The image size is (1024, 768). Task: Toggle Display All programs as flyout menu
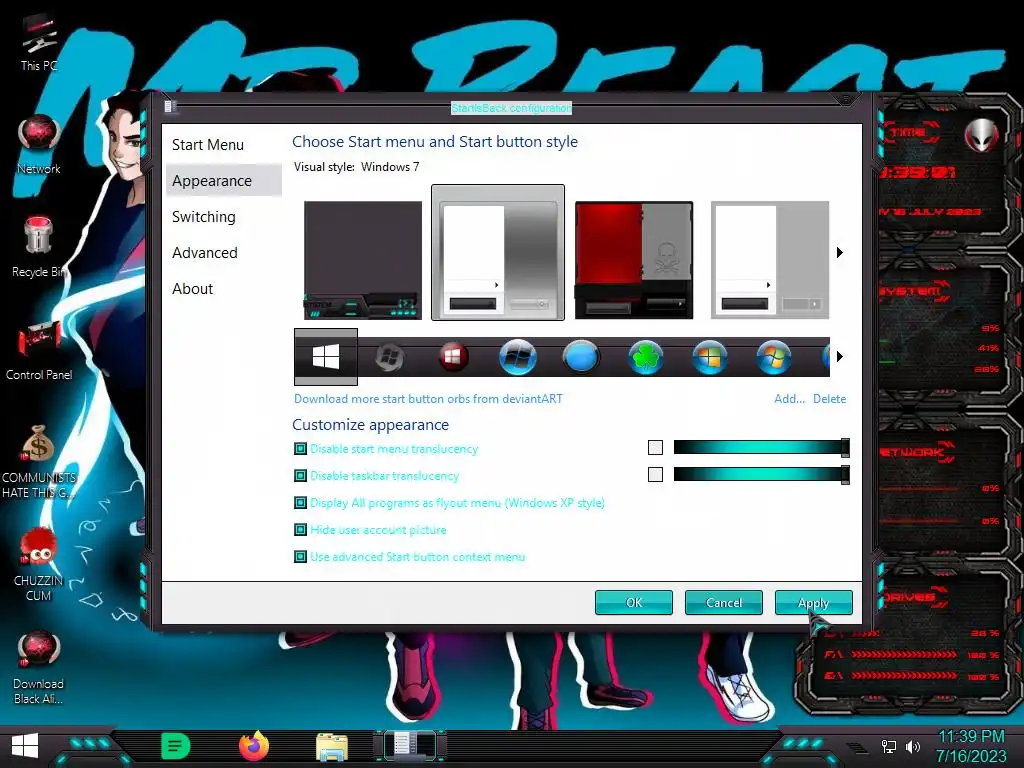(300, 503)
